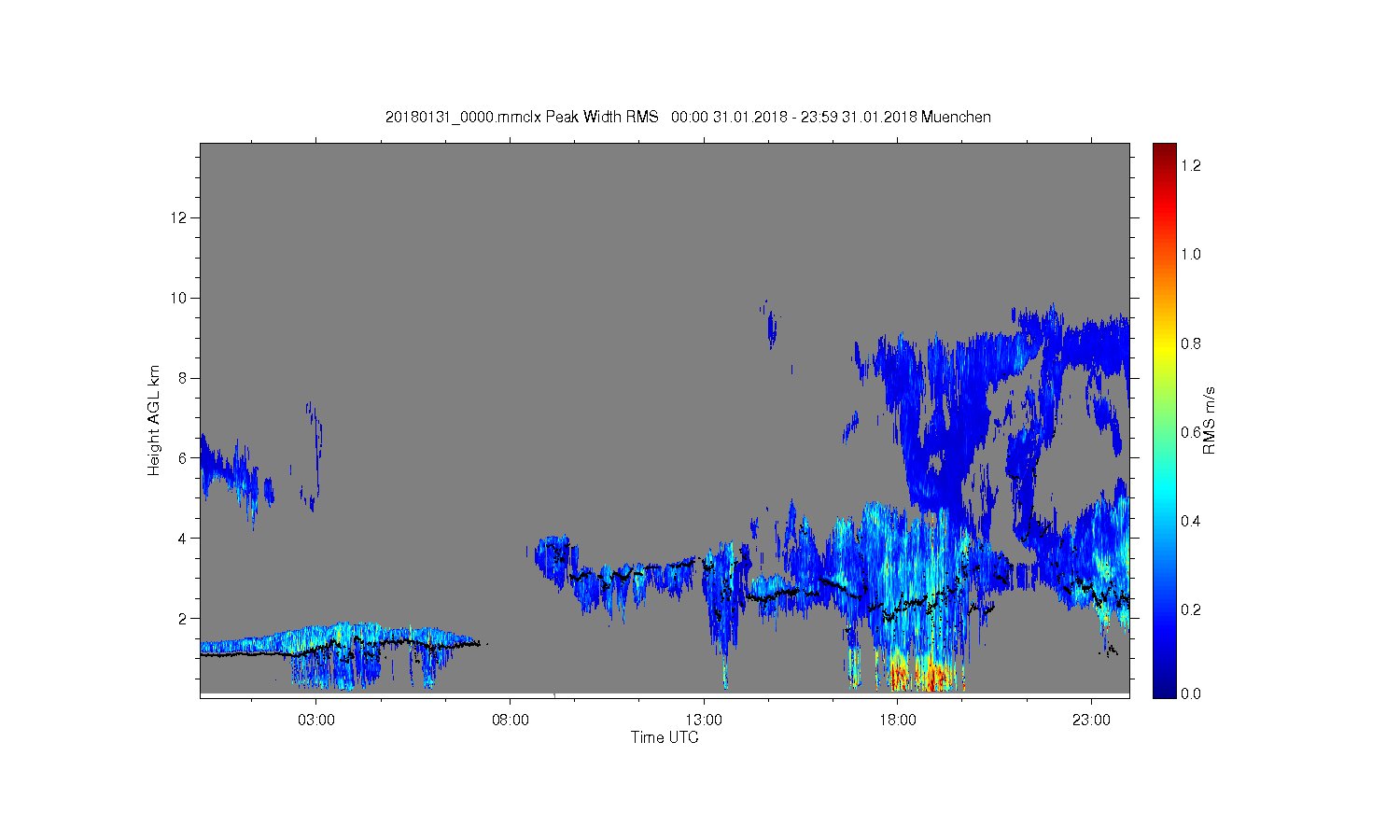The height and width of the screenshot is (840, 1400).
Task: Click the plot title mentioning Peak Width RMS Muenchen
Action: [688, 117]
